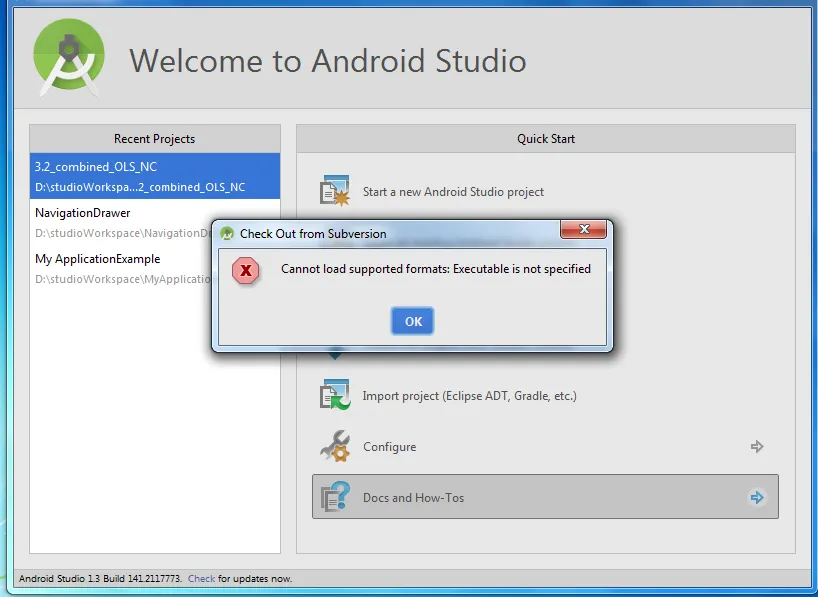Click the dialog title bar Android icon
This screenshot has width=818, height=597.
click(227, 233)
